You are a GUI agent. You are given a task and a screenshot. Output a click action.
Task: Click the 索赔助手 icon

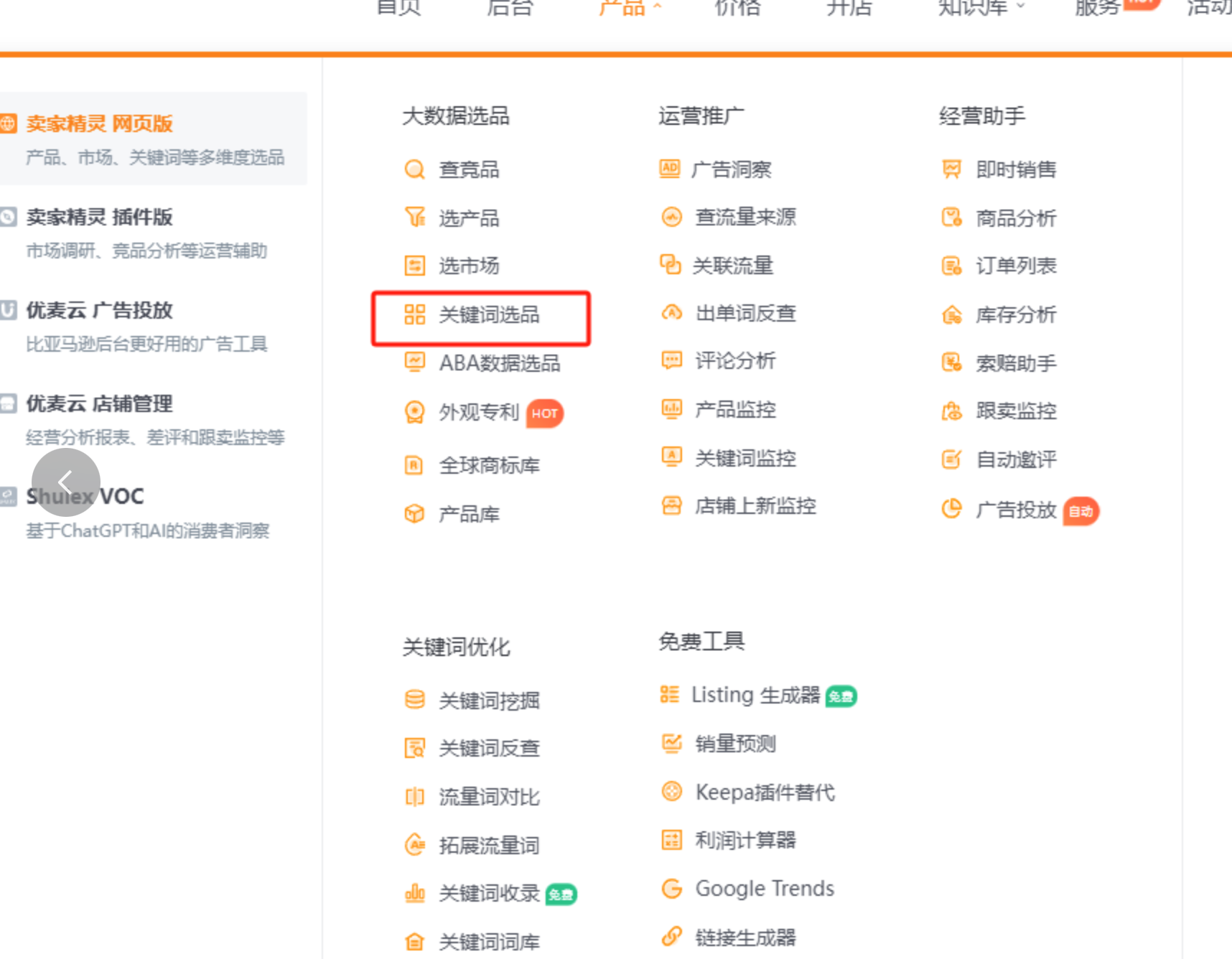coord(951,363)
